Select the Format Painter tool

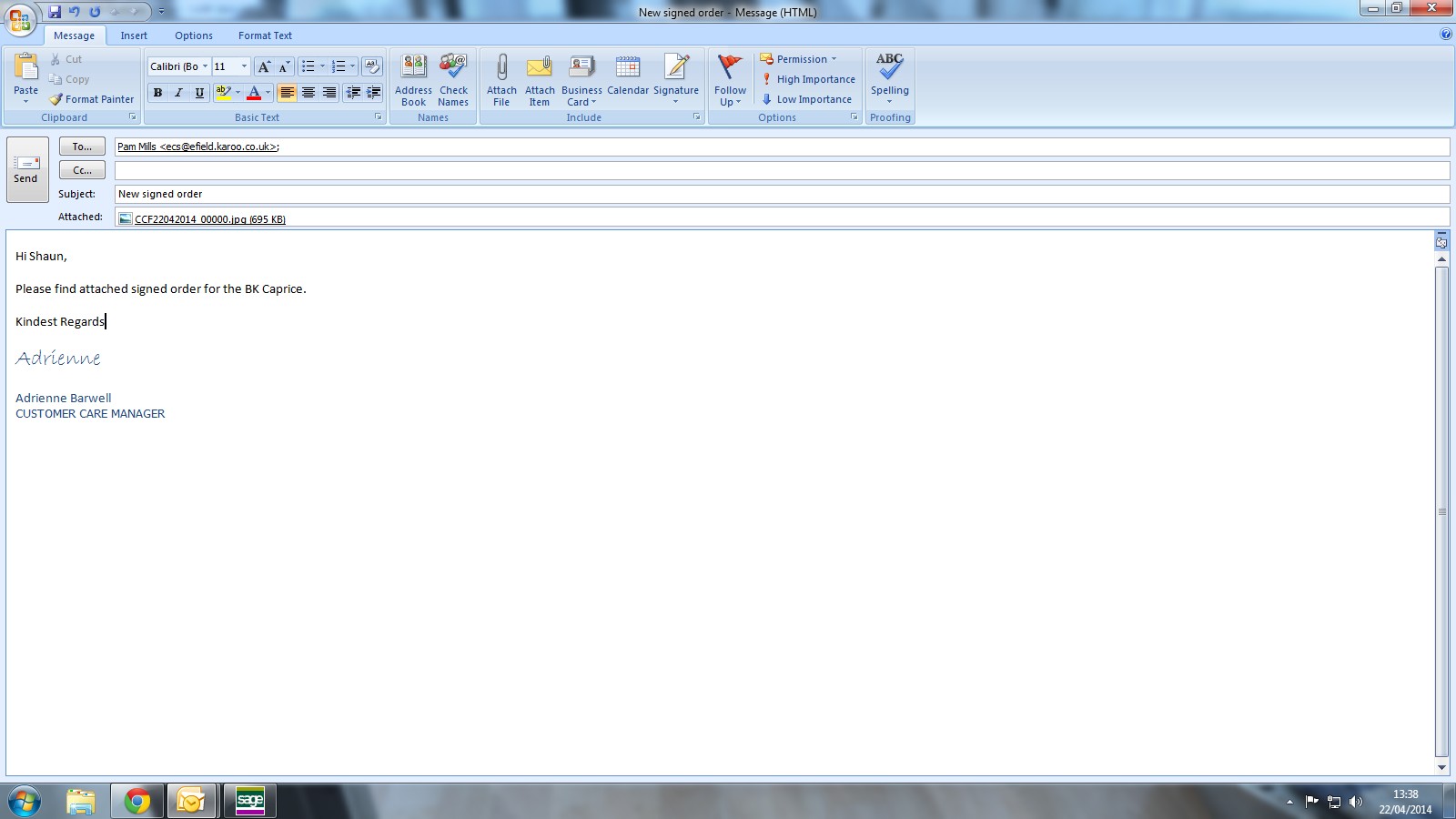click(92, 99)
